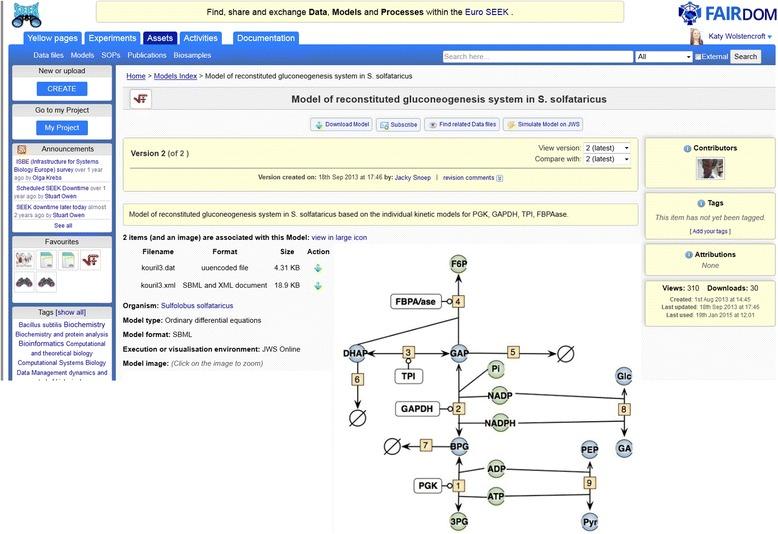Click the SEEK binoculars logo
The width and height of the screenshot is (778, 534).
[27, 14]
